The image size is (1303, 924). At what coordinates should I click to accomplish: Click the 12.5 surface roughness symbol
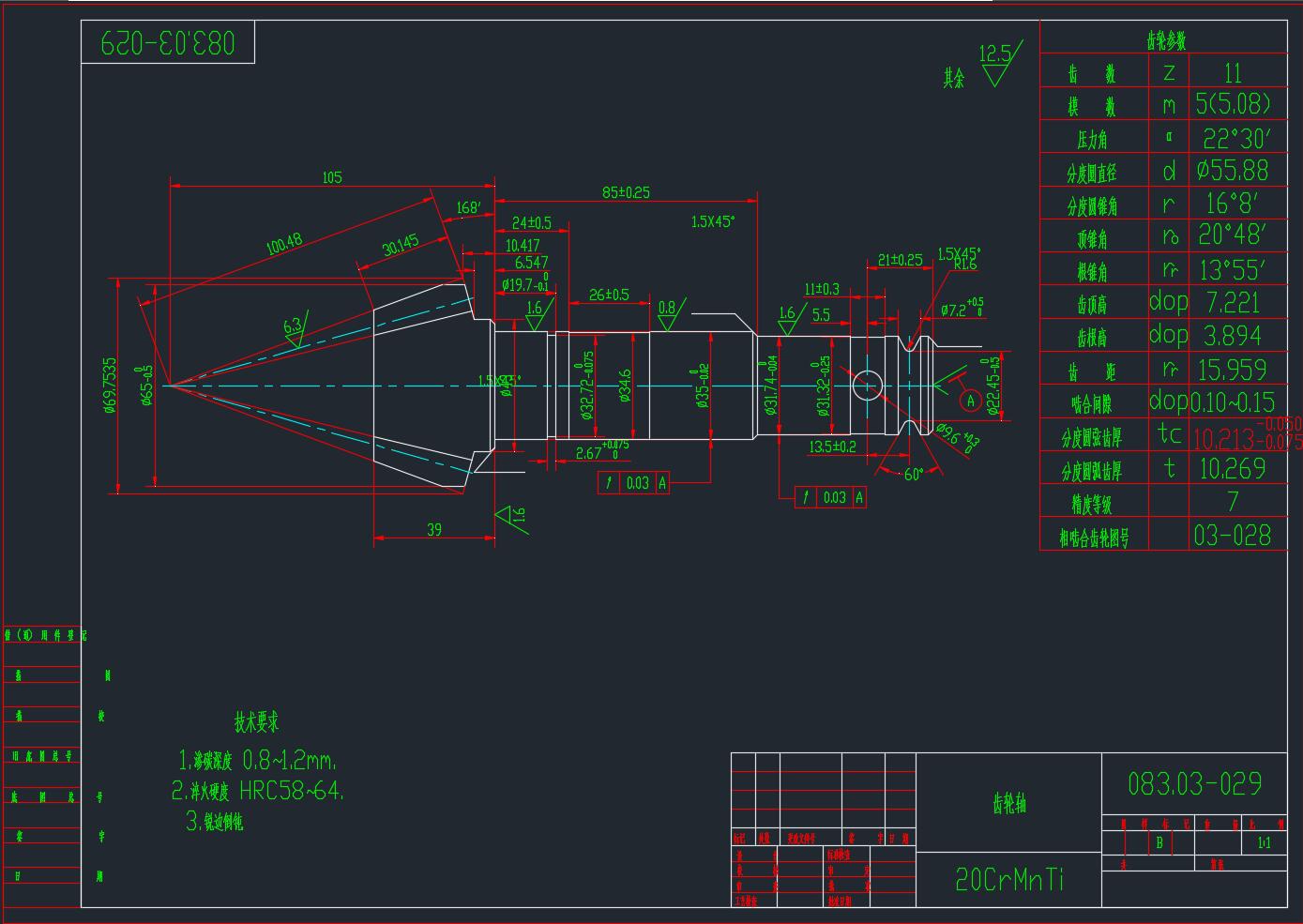[996, 63]
